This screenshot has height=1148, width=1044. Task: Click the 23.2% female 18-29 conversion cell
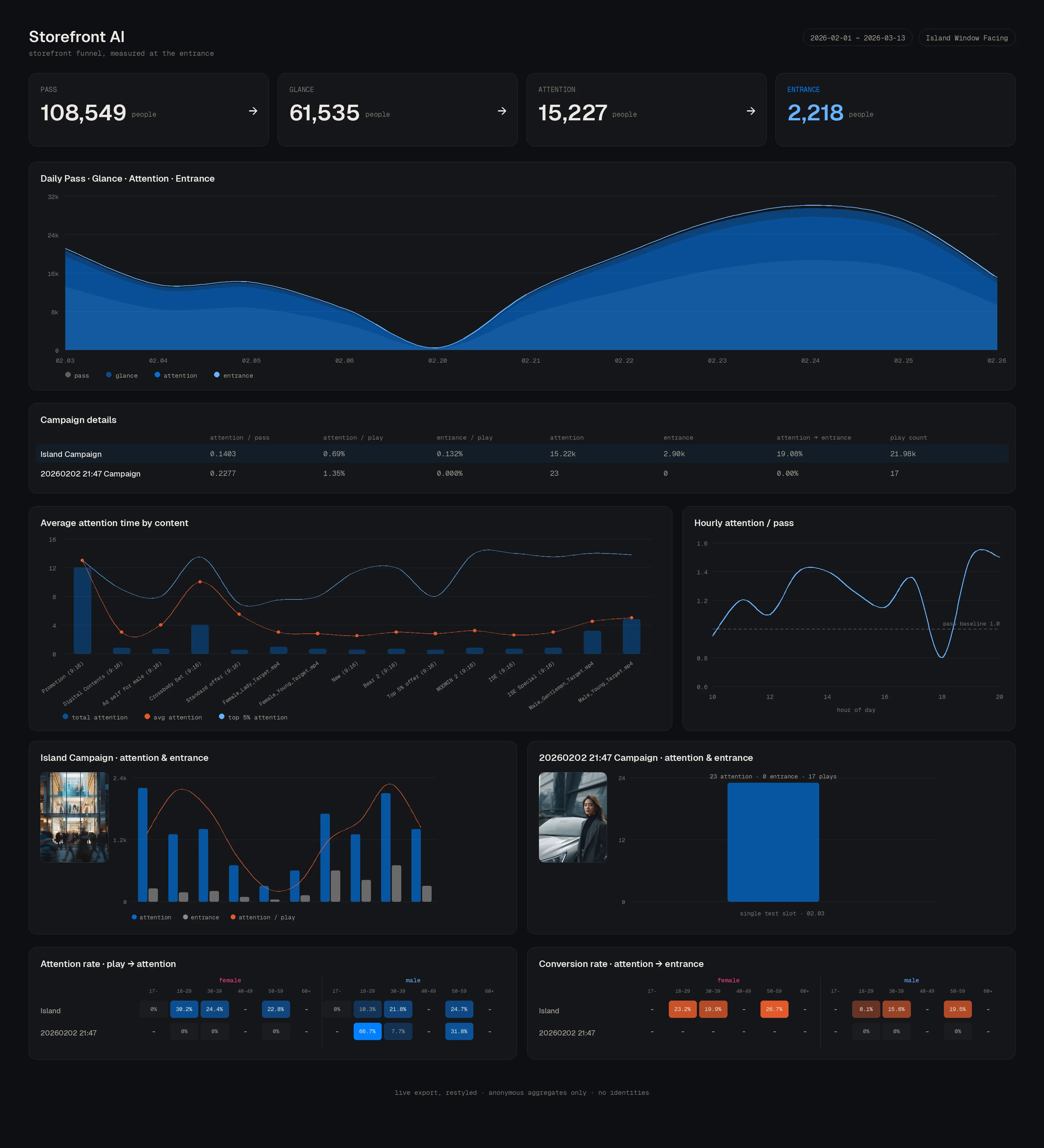tap(682, 1009)
